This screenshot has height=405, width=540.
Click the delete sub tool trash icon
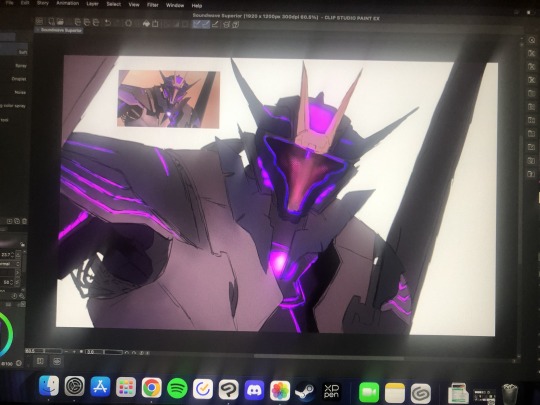[24, 221]
